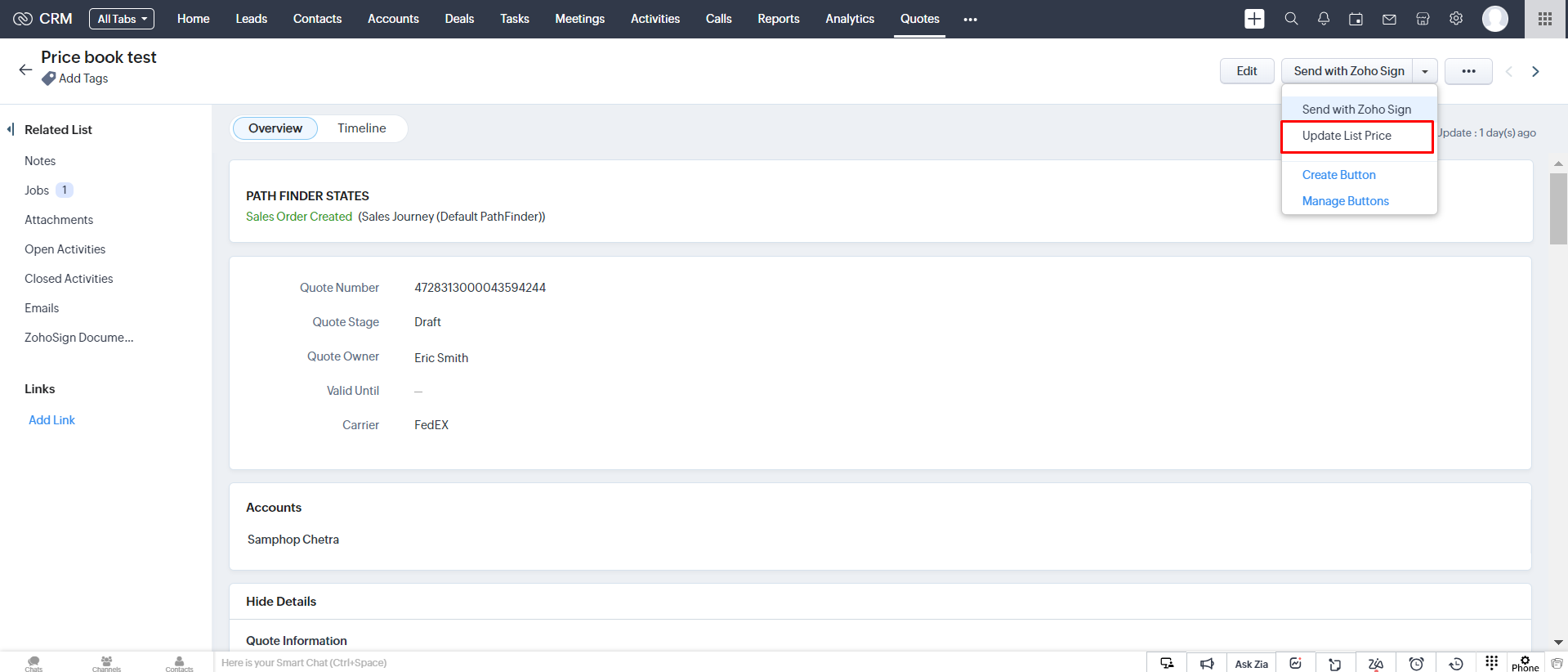
Task: Click the vertical scrollbar thumb
Action: (x=1558, y=208)
